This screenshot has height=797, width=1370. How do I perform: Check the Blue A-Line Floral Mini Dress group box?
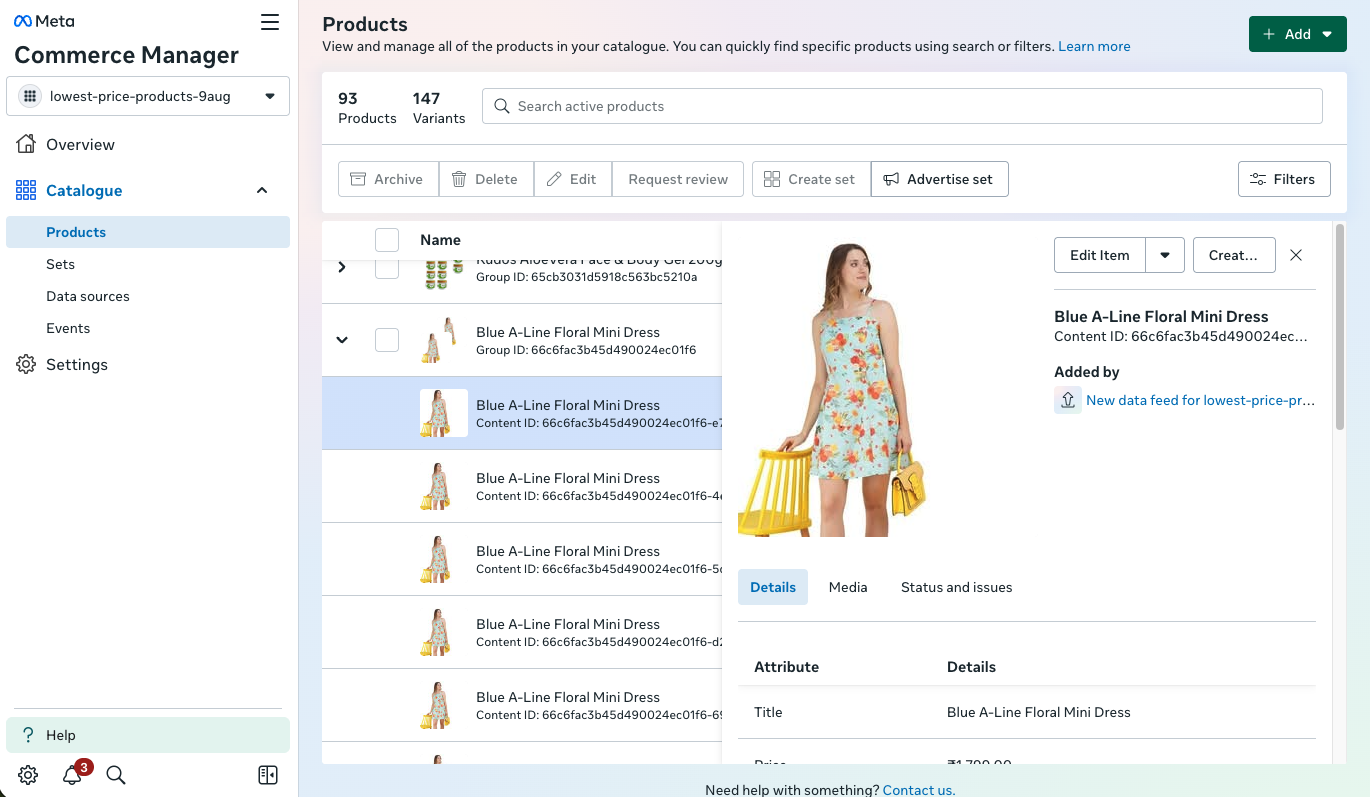click(387, 340)
